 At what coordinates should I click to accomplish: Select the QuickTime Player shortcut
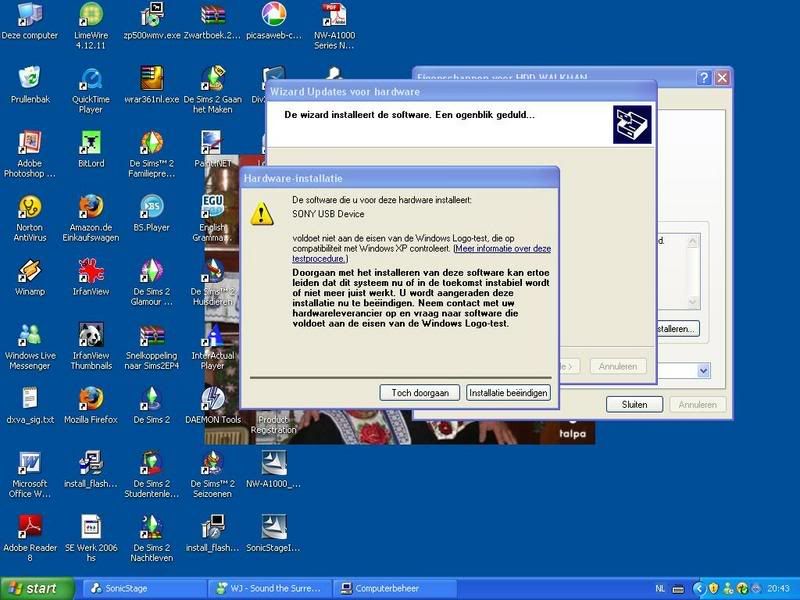click(x=91, y=90)
